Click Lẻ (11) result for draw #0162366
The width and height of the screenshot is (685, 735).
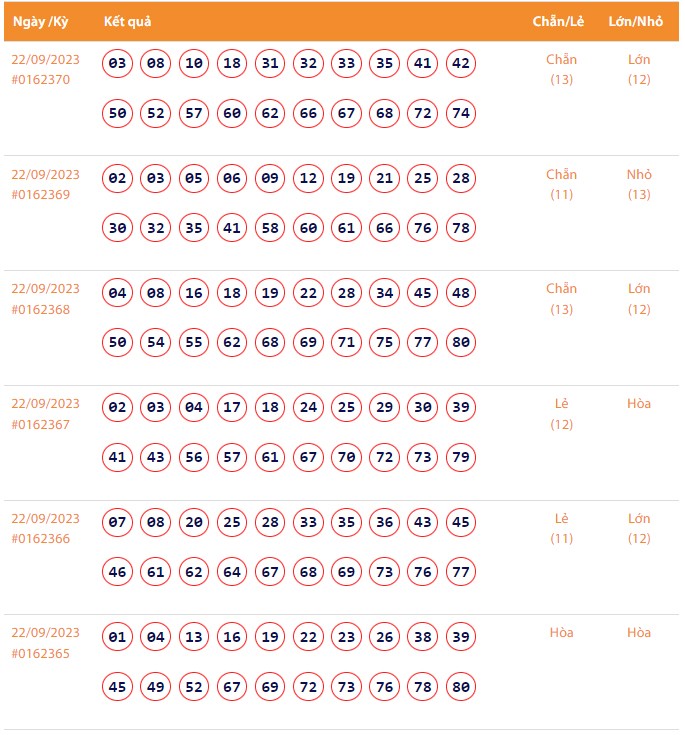(x=561, y=528)
